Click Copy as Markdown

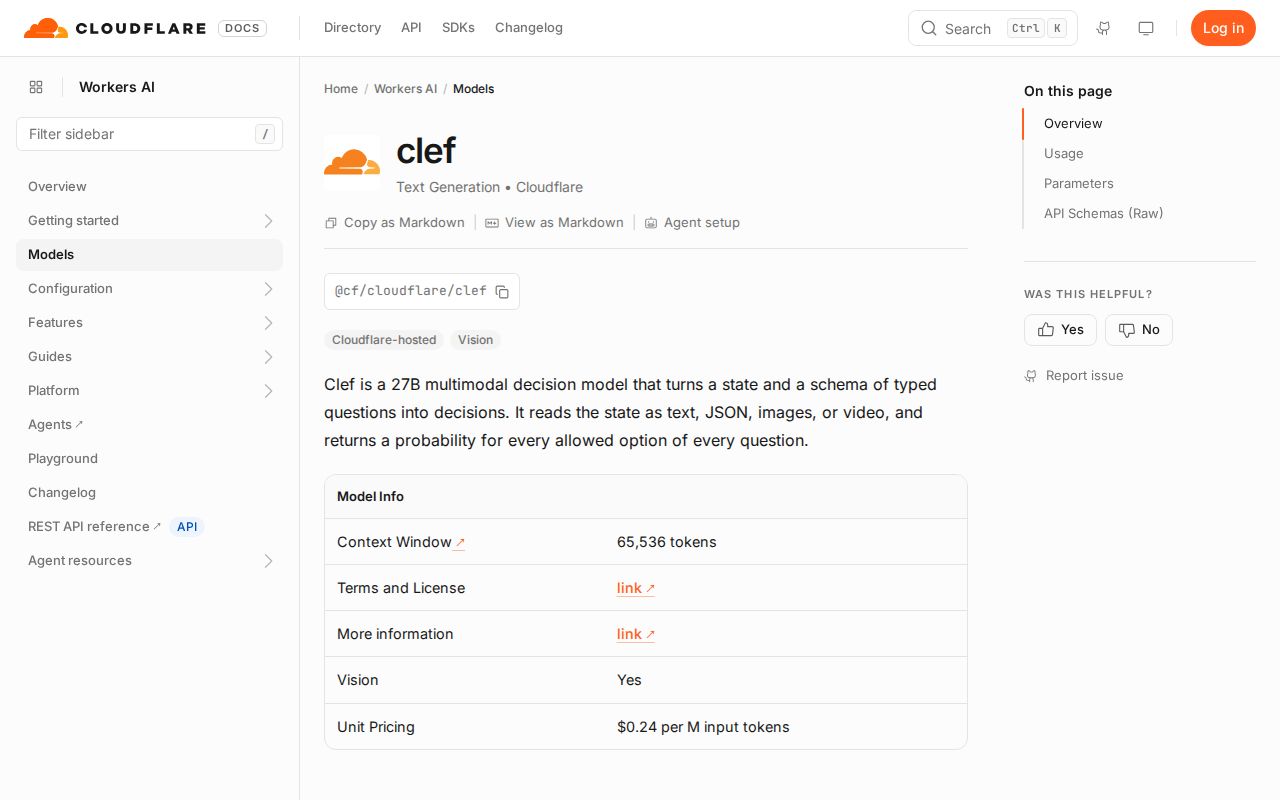point(395,223)
